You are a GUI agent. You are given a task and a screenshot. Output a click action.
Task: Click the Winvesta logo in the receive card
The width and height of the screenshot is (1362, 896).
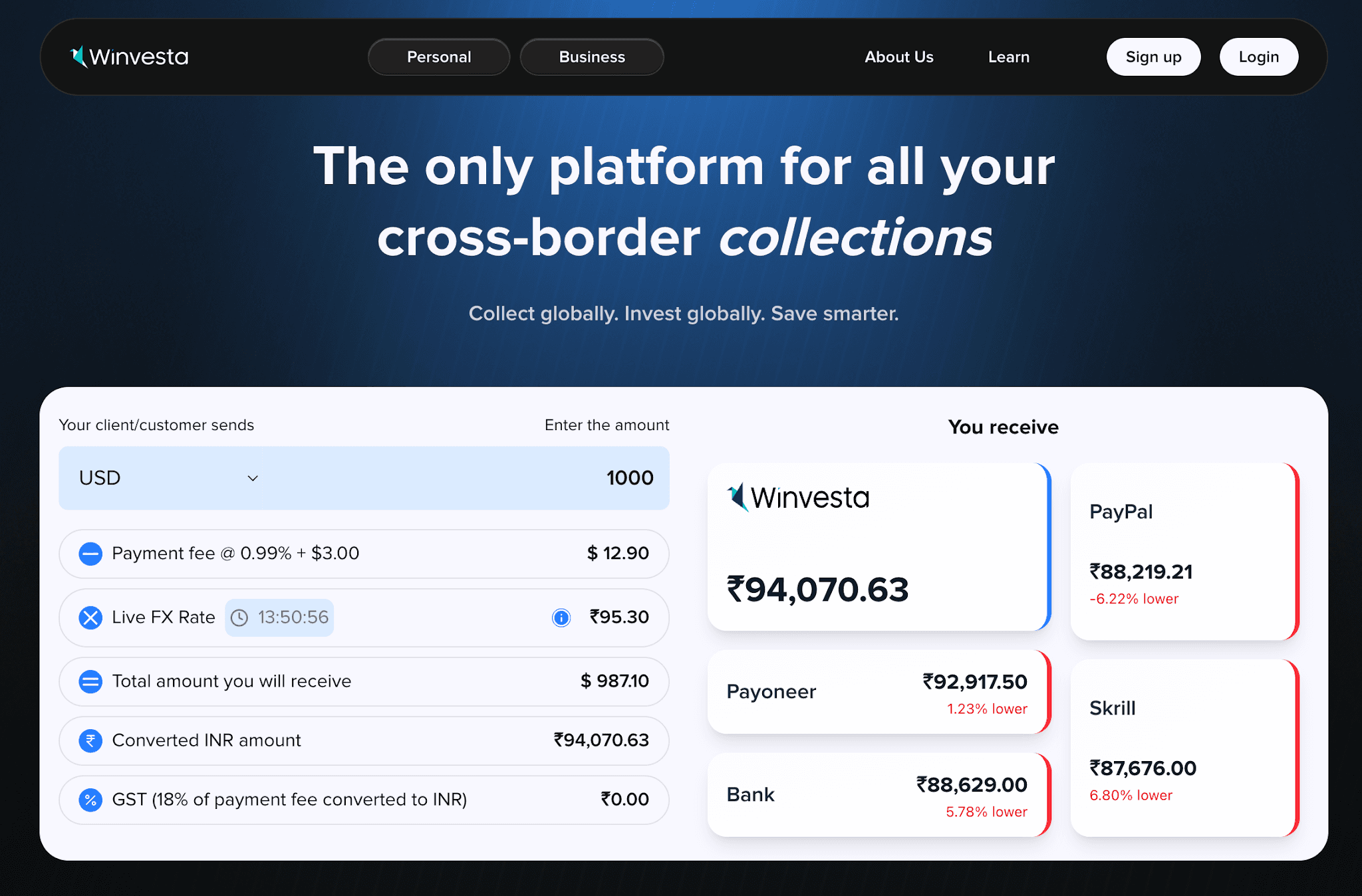point(798,497)
